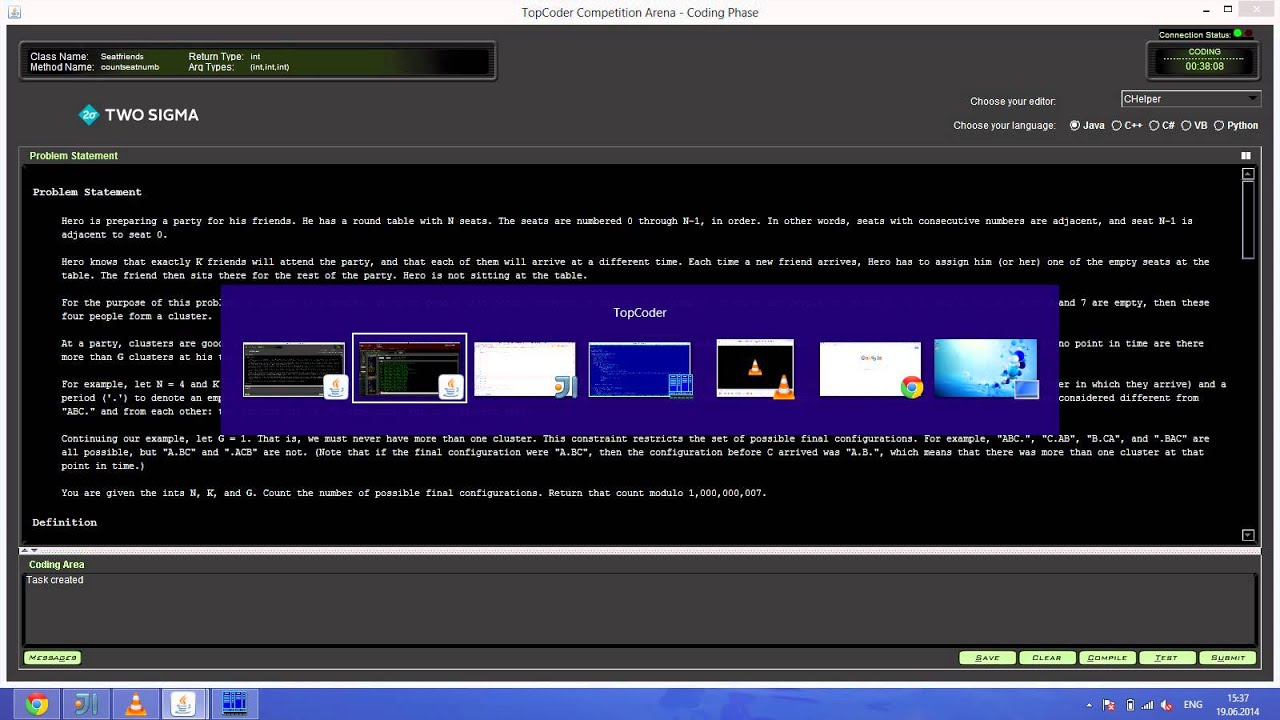Show hidden system tray icons

click(x=1089, y=705)
